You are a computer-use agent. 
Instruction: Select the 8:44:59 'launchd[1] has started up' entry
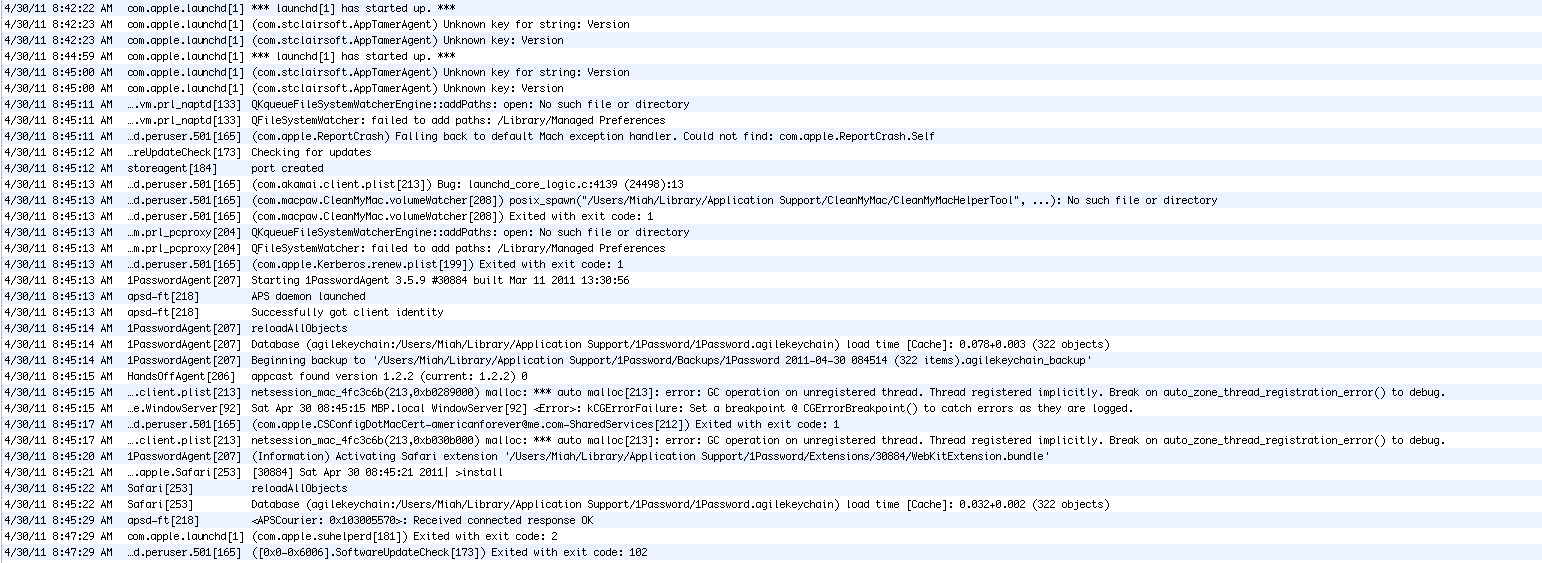click(x=771, y=56)
